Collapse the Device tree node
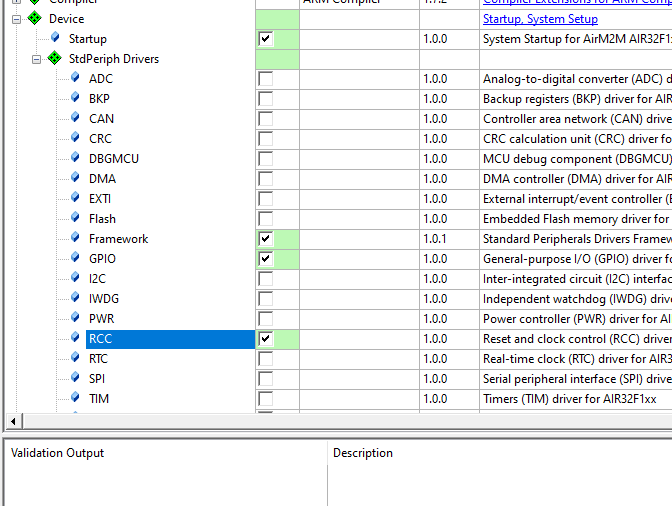 [17, 19]
